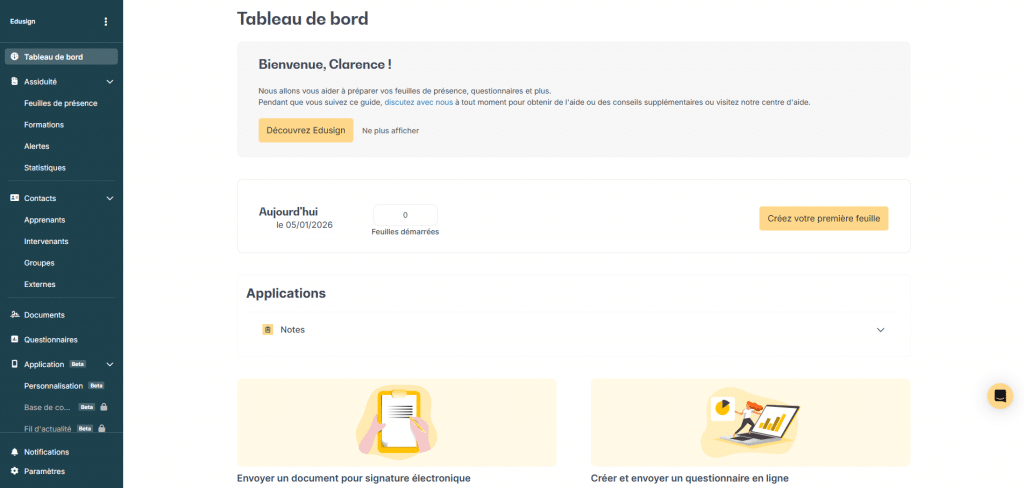The width and height of the screenshot is (1024, 488).
Task: Go to Tableau de bord
Action: (x=61, y=57)
